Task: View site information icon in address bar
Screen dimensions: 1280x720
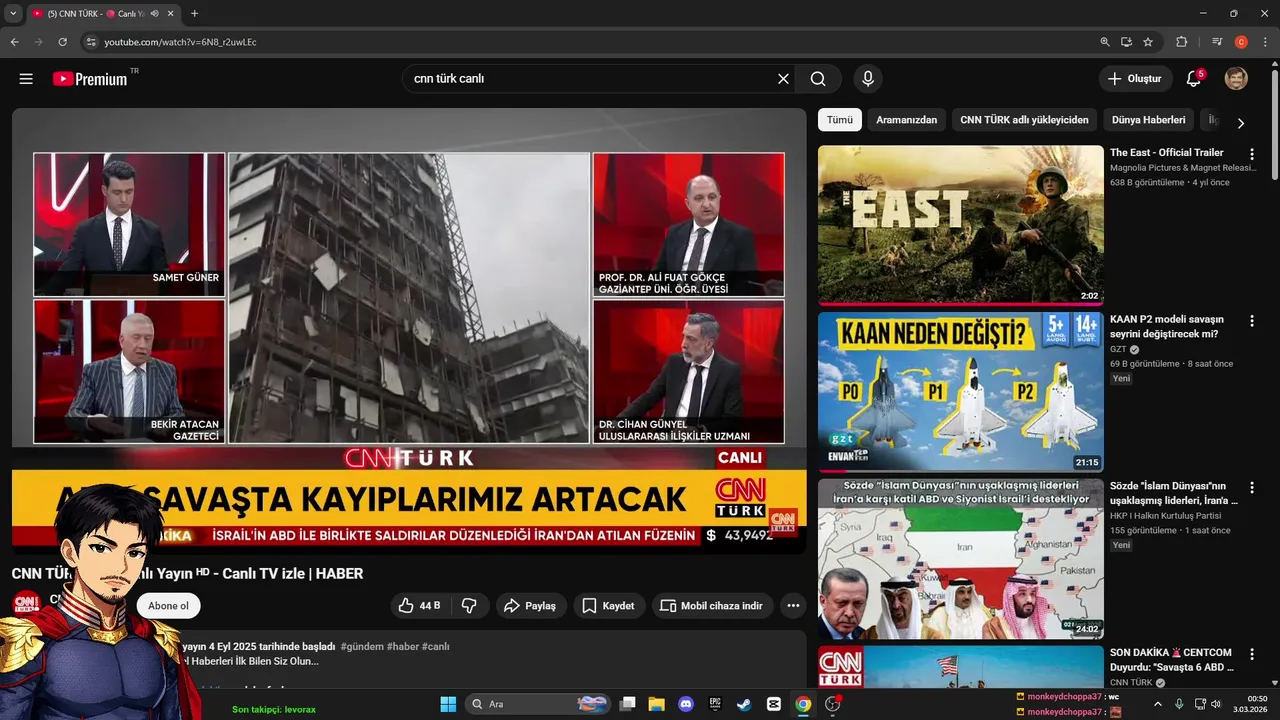Action: (x=91, y=42)
